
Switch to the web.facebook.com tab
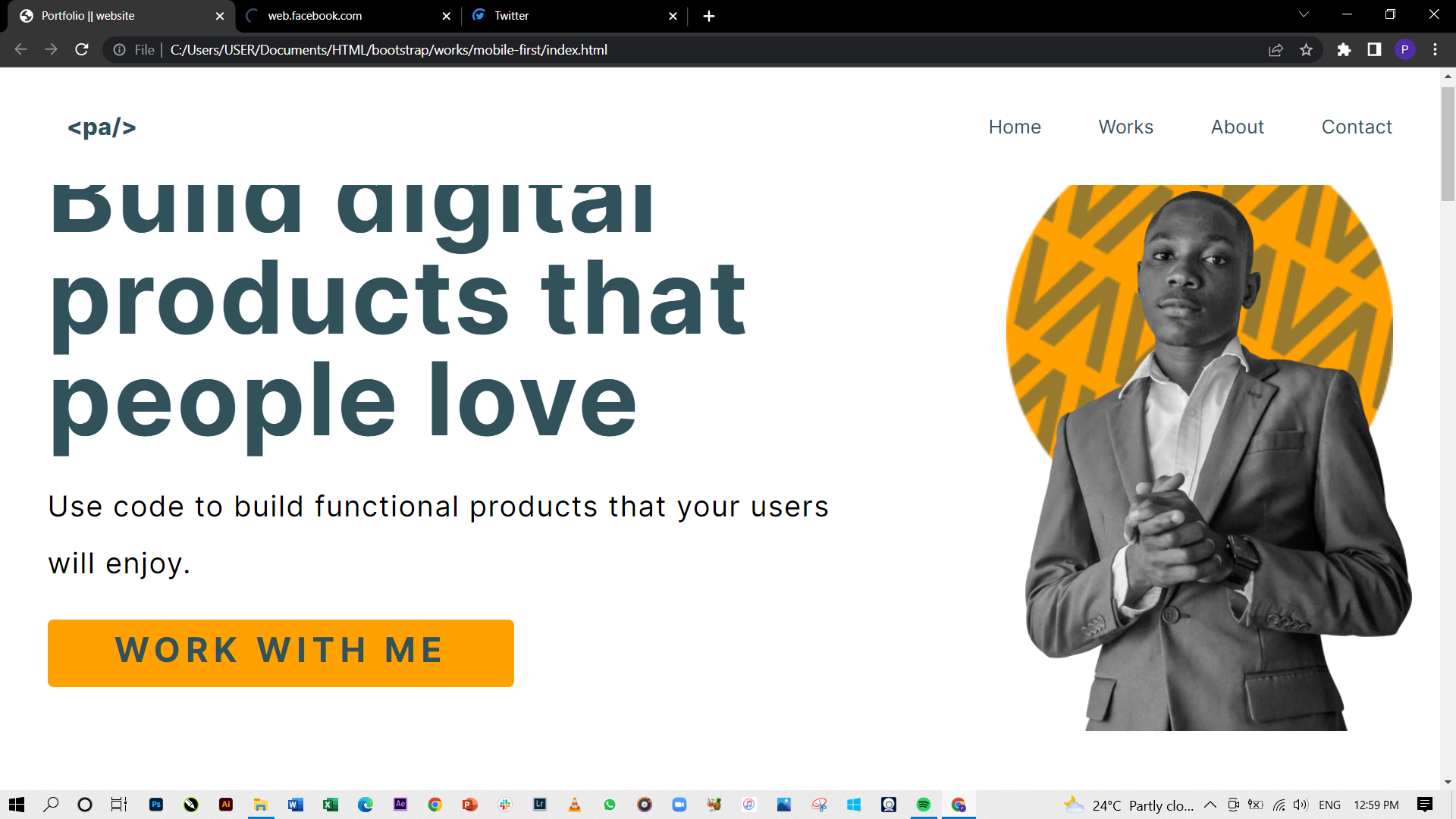coord(315,15)
